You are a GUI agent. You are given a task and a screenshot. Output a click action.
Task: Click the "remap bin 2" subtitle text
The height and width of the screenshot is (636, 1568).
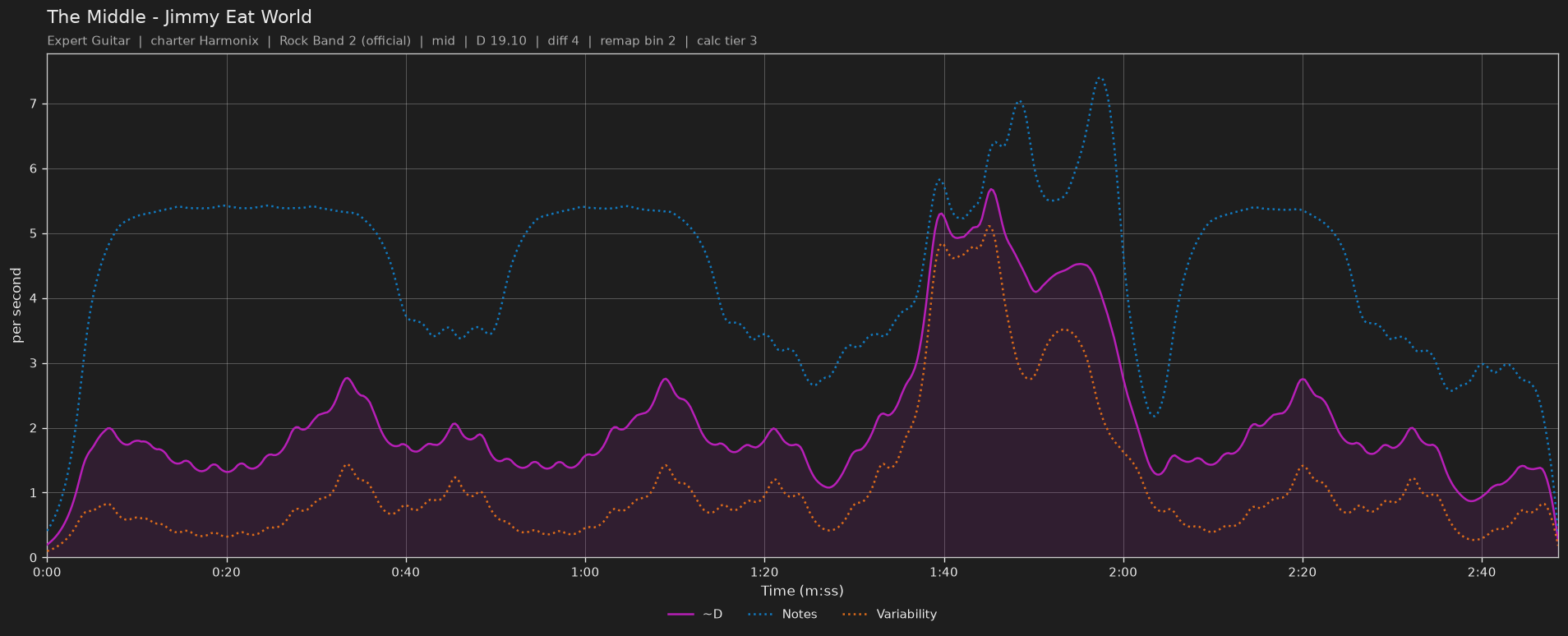[638, 41]
